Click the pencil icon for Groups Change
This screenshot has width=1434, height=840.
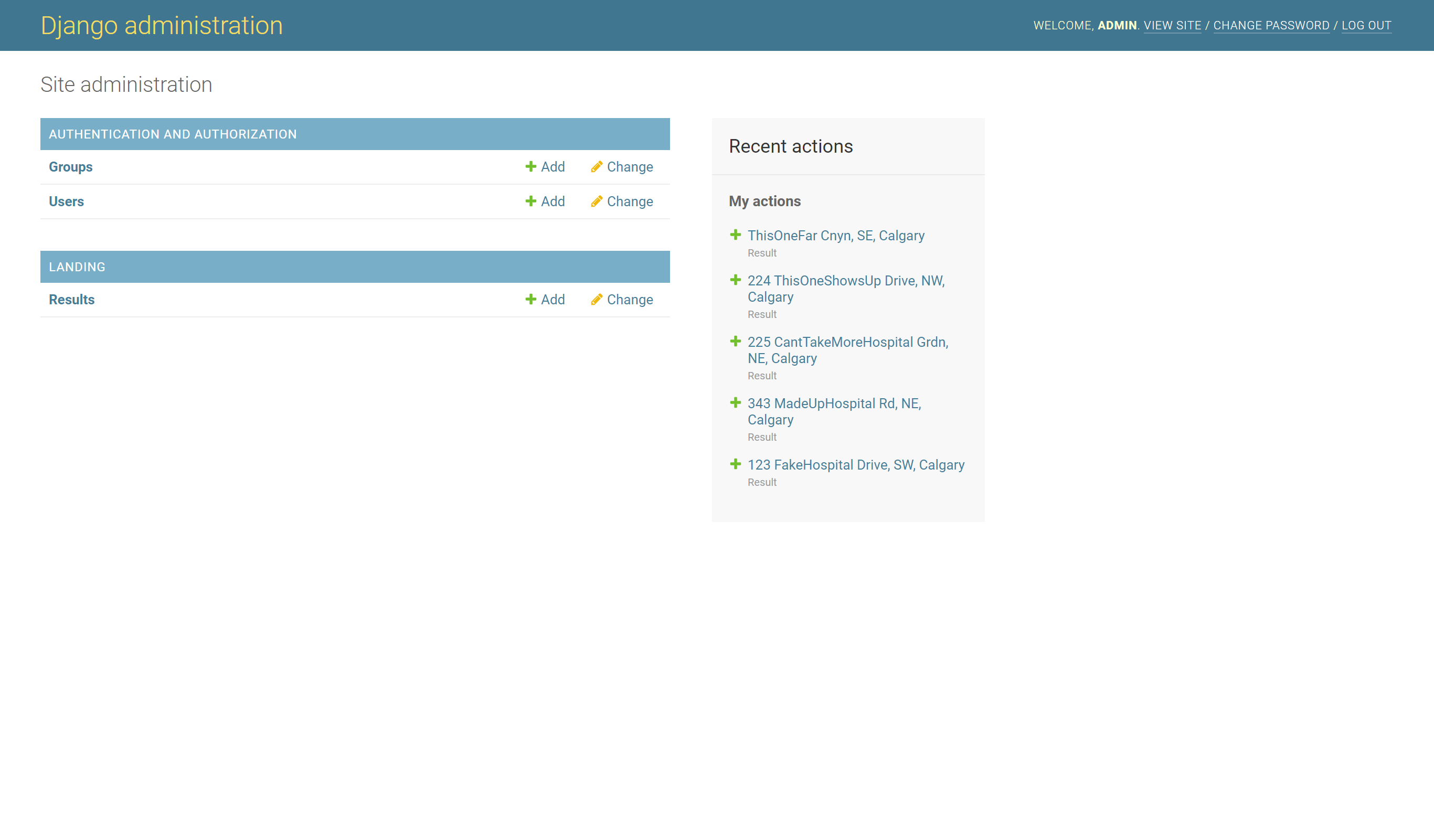[x=597, y=166]
